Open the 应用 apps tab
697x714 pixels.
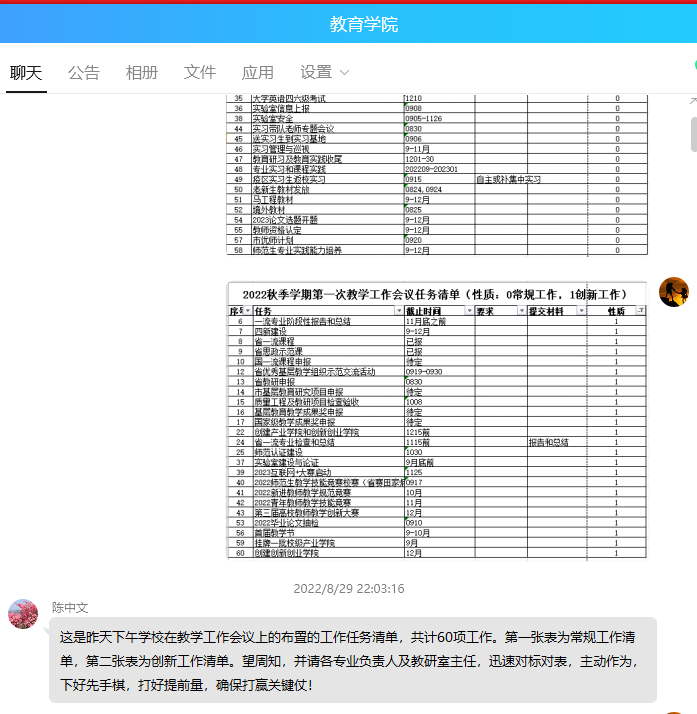tap(258, 72)
